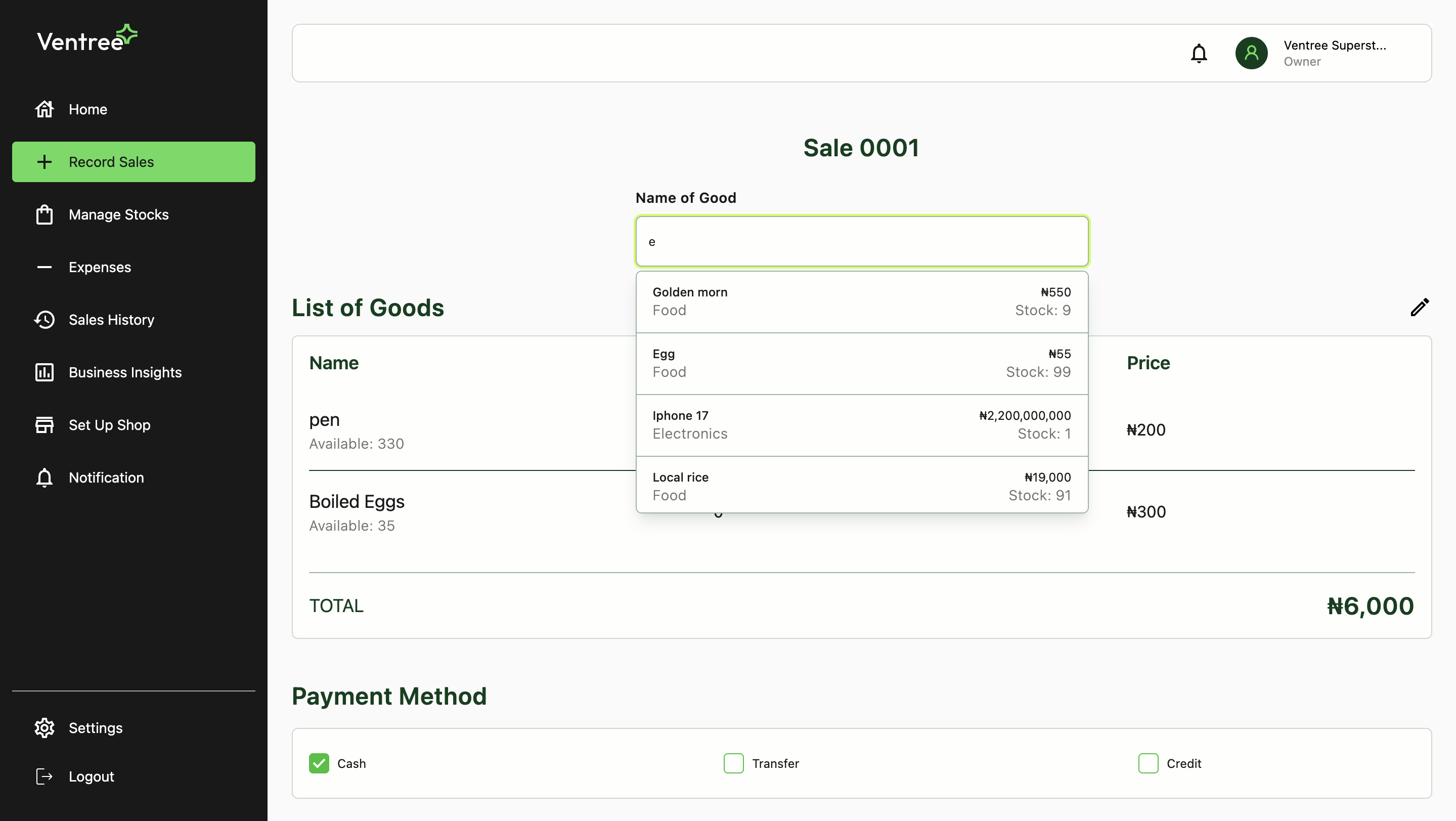Click the Home icon in sidebar
The width and height of the screenshot is (1456, 821).
45,109
